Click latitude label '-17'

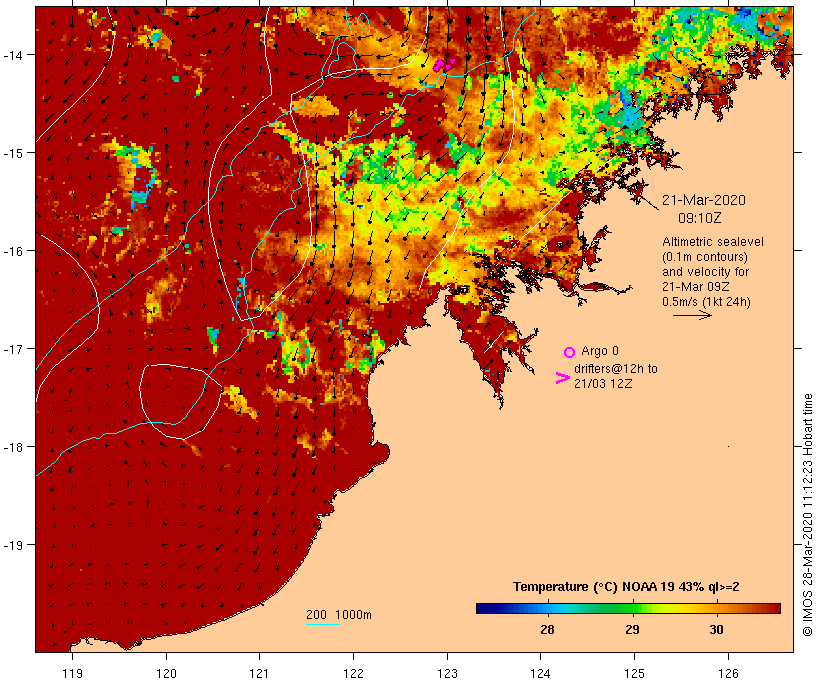12,349
